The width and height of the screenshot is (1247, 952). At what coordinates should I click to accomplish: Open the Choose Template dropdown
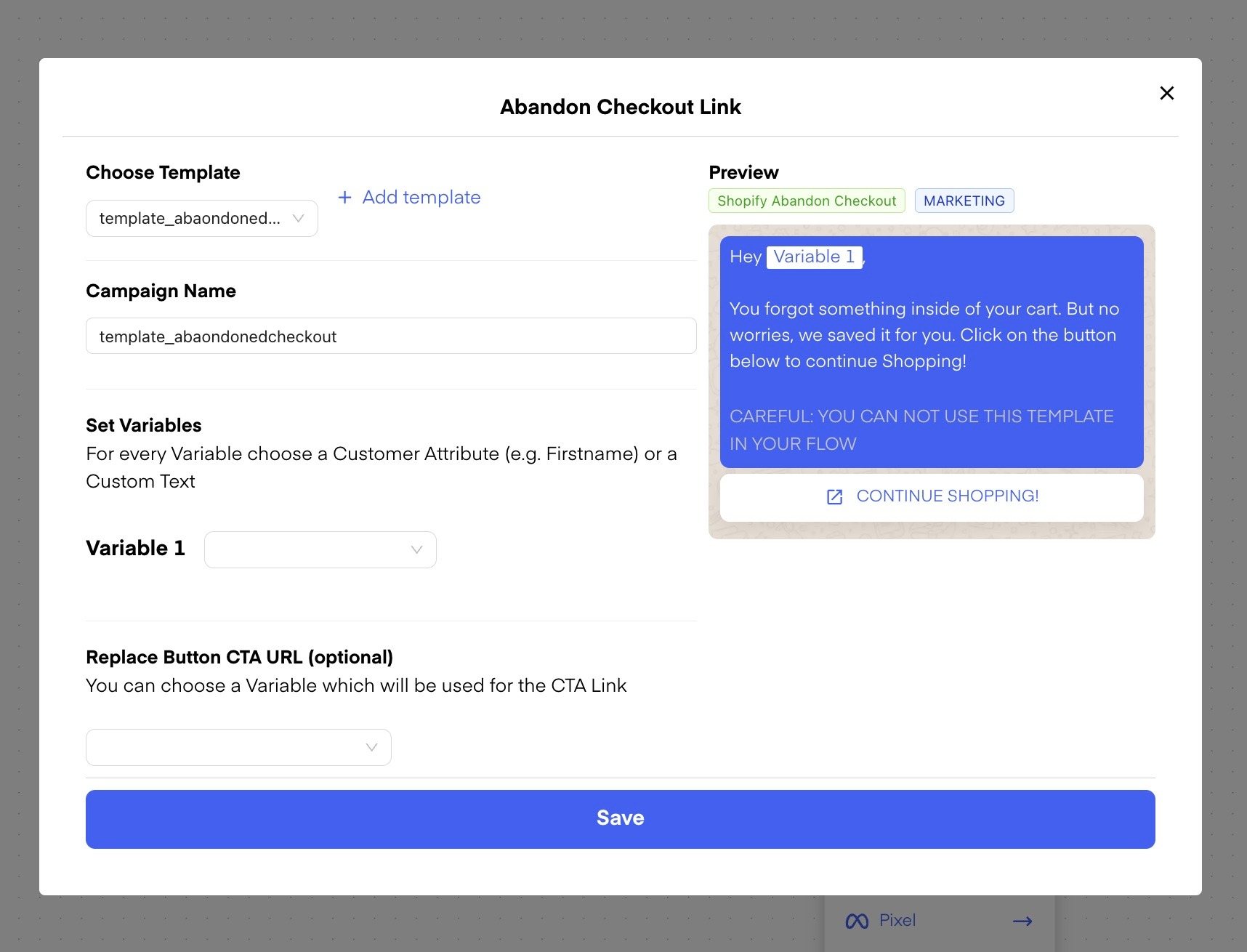(190, 219)
